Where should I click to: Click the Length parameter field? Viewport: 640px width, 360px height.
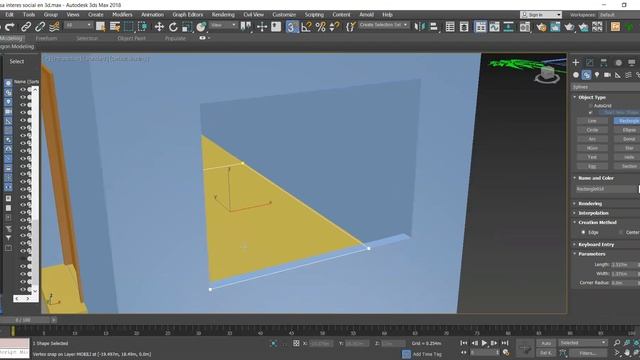point(624,264)
